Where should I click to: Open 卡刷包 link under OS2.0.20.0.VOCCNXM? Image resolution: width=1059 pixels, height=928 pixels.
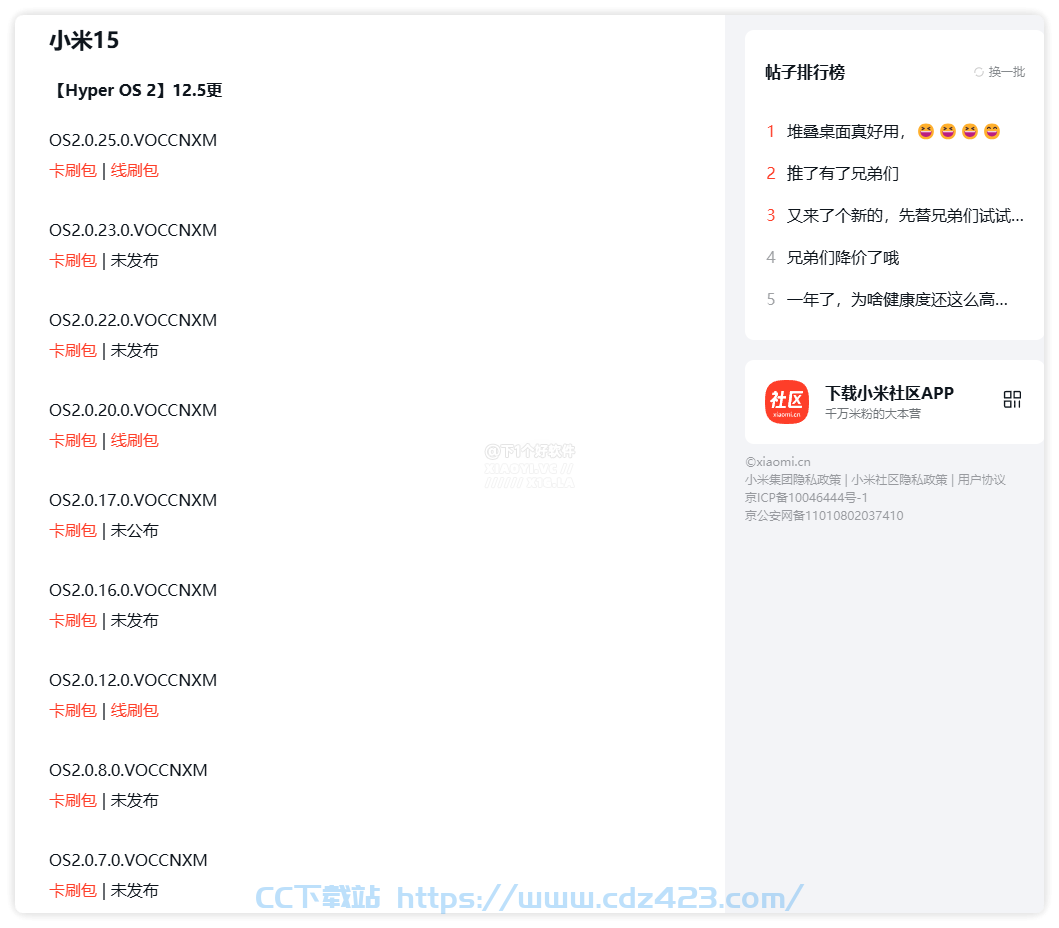73,440
